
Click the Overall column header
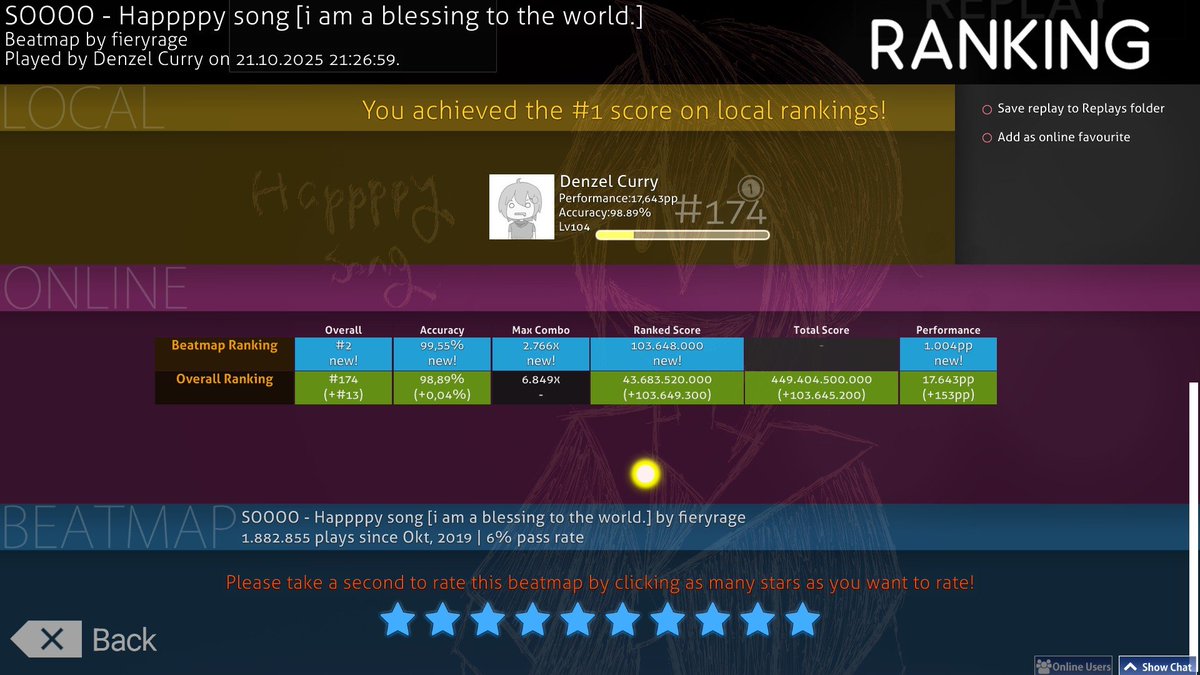pyautogui.click(x=343, y=330)
